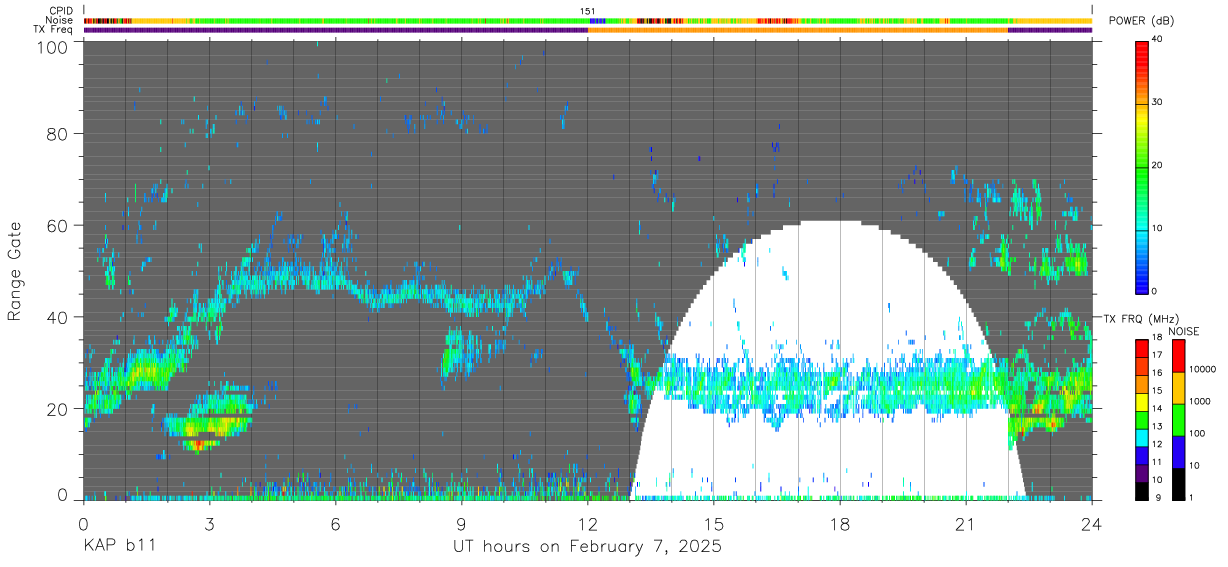Click the UT hours on February 7, 2025 title
This screenshot has height=567, width=1228.
(x=587, y=547)
